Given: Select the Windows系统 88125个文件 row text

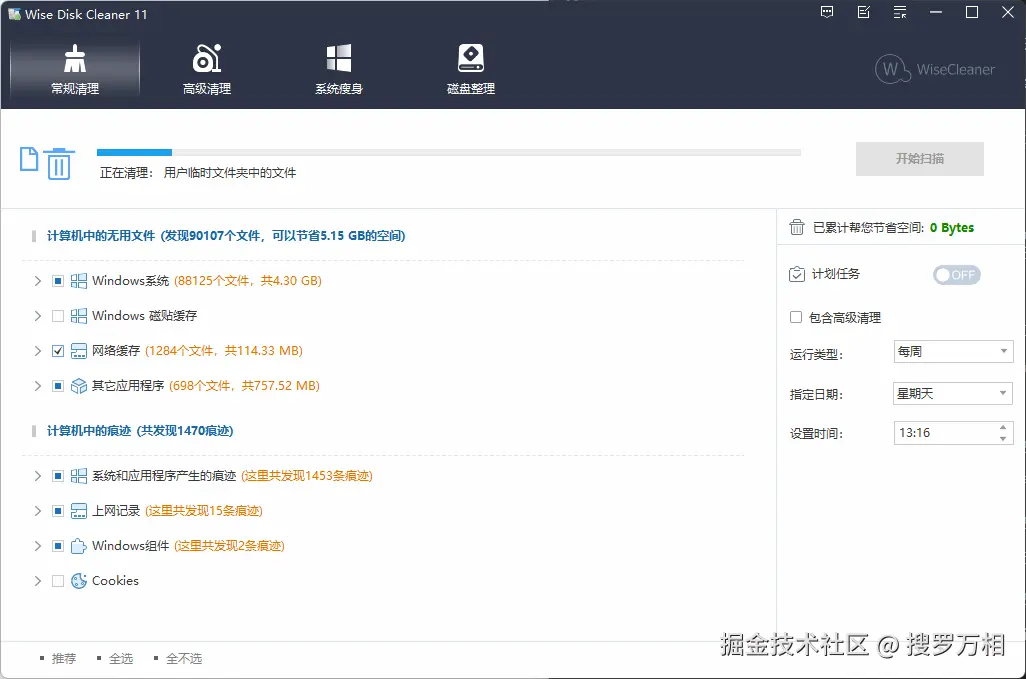Looking at the screenshot, I should click(207, 281).
